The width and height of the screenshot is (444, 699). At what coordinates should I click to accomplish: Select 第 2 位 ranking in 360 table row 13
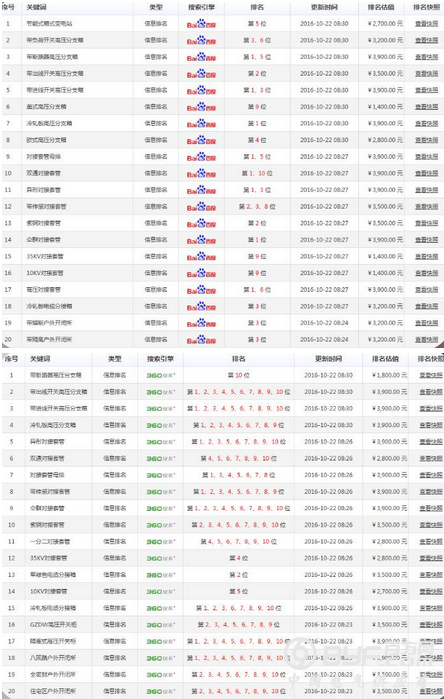click(238, 575)
